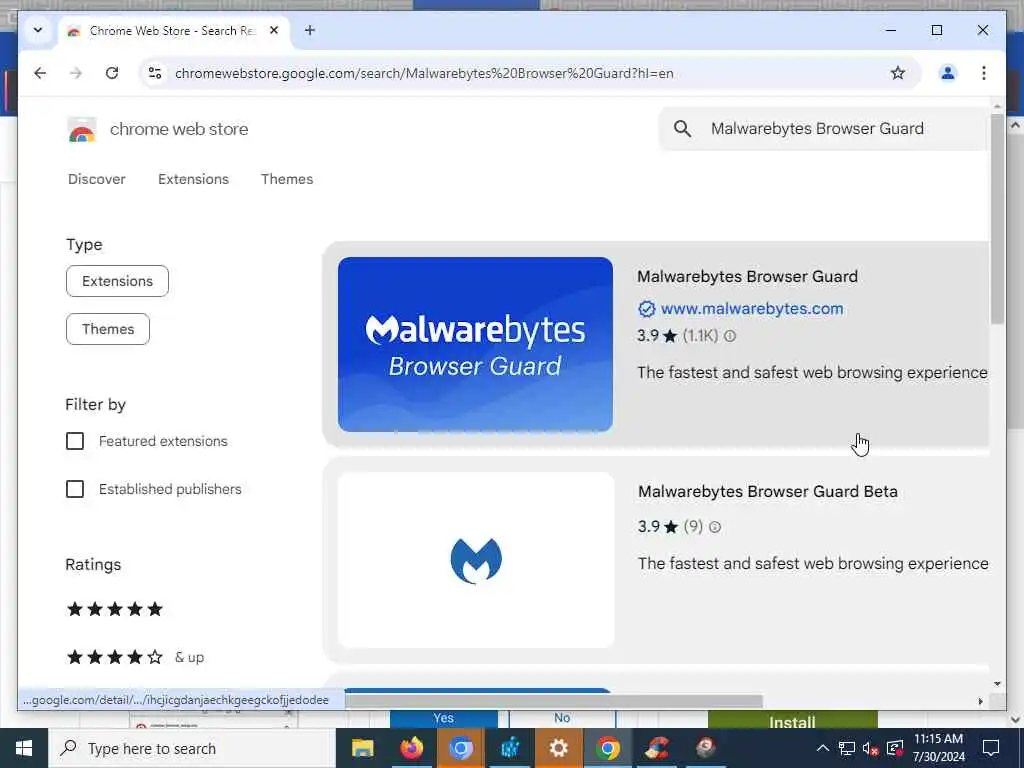Click the Install button in background window
Viewport: 1024px width, 768px height.
tap(792, 720)
